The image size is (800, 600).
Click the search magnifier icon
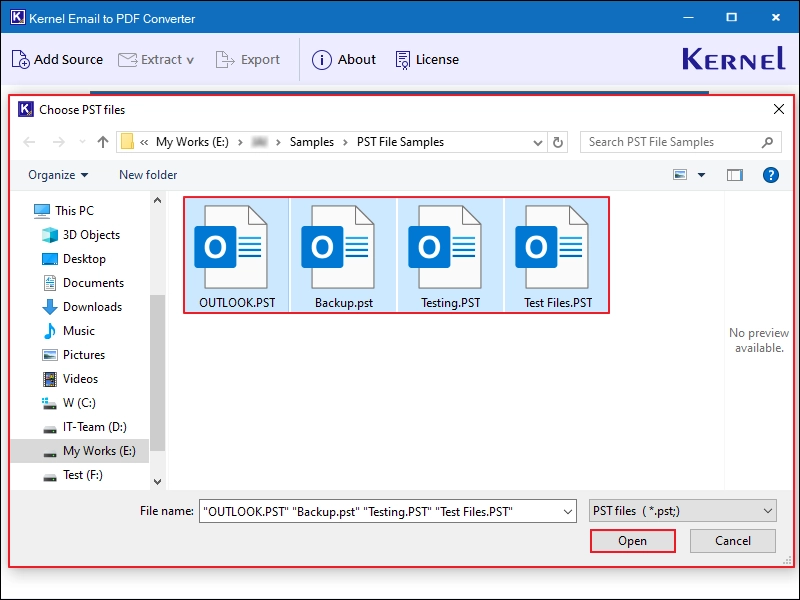(x=767, y=142)
